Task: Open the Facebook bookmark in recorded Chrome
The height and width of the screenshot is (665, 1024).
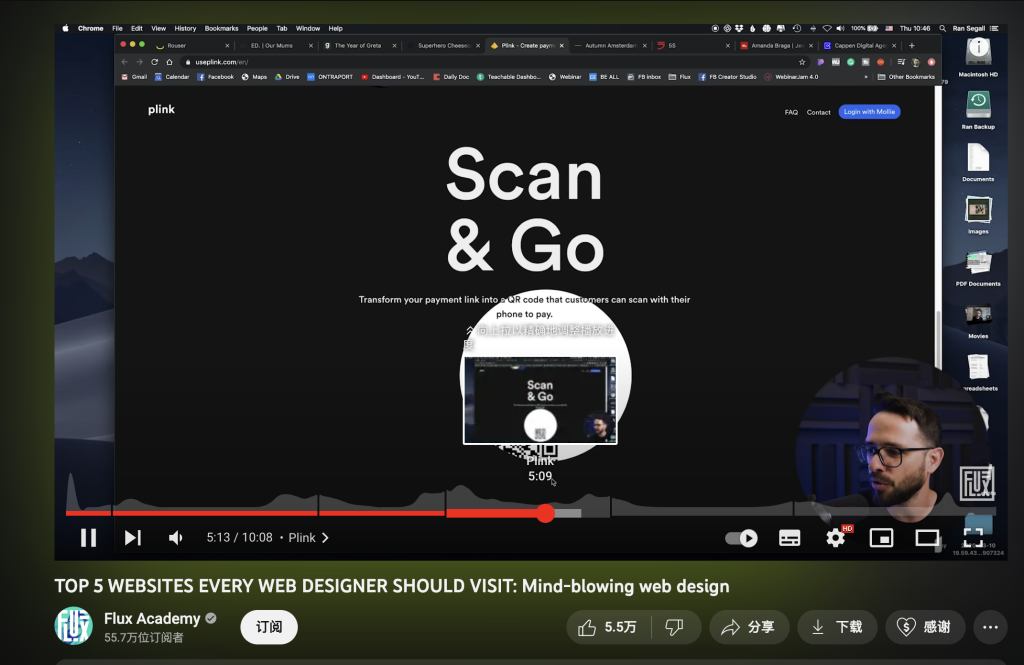Action: tap(216, 77)
